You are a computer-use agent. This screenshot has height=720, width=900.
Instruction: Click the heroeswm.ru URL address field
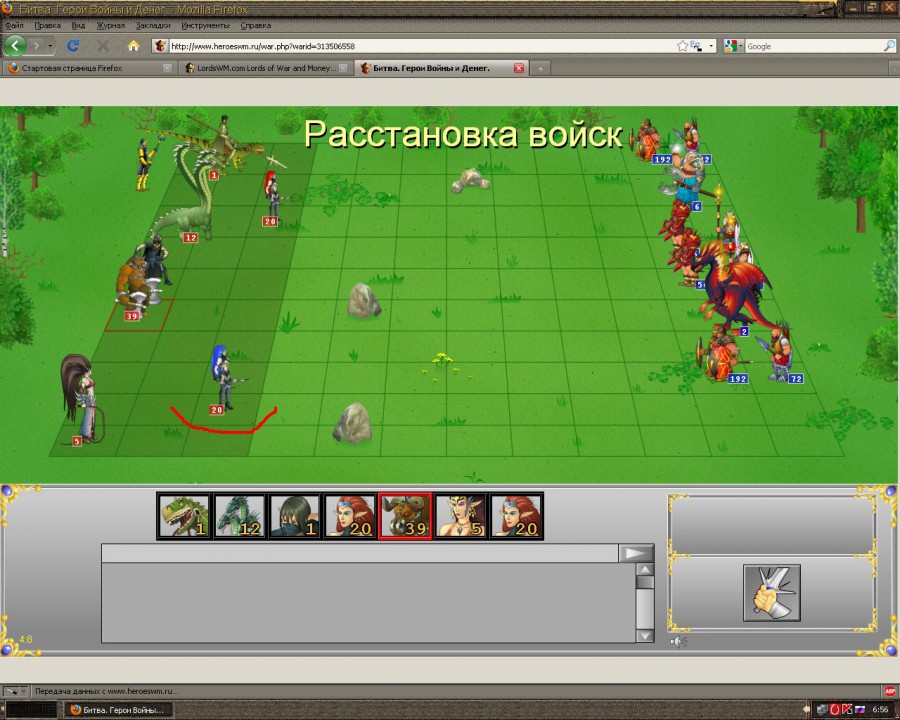coord(422,46)
